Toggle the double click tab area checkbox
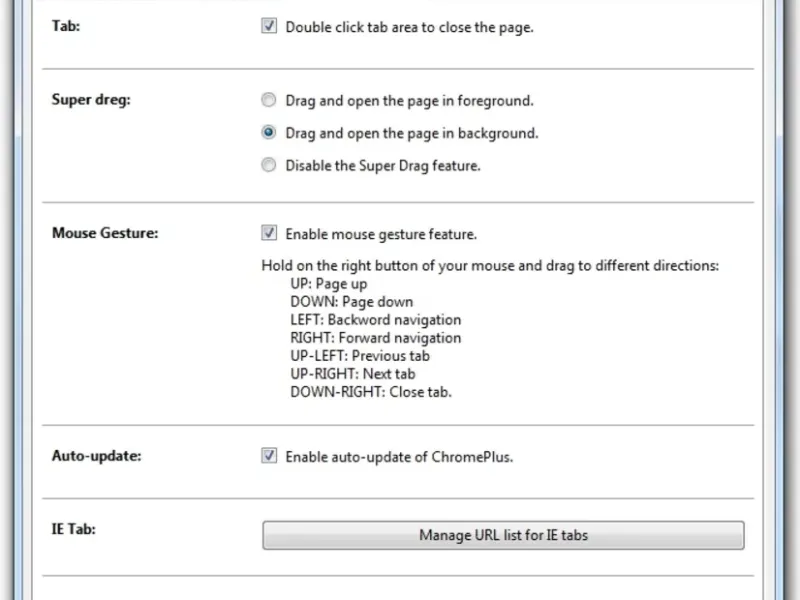Screen dimensions: 800x600 269,26
